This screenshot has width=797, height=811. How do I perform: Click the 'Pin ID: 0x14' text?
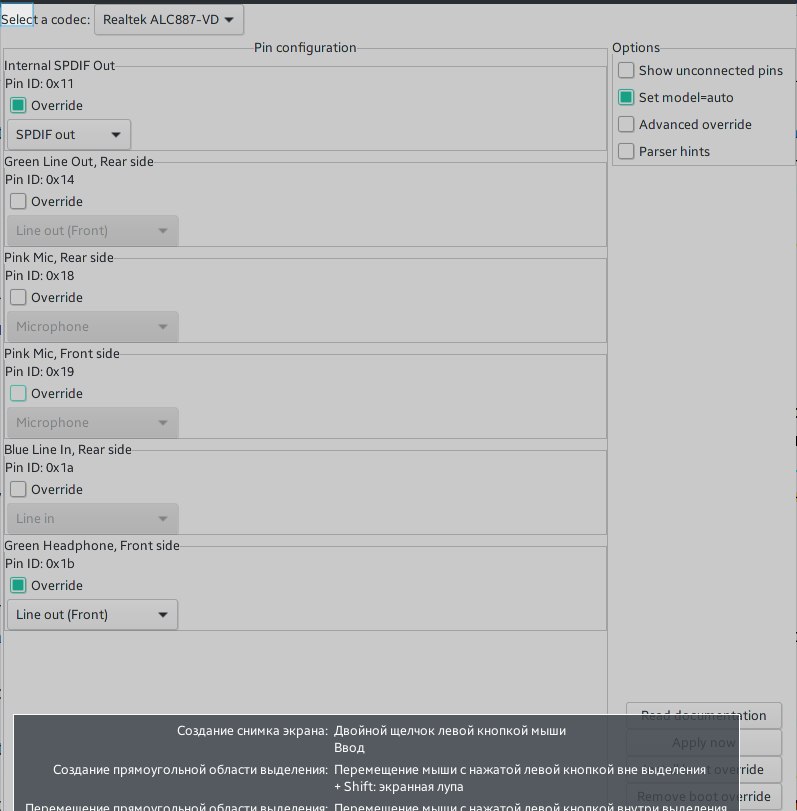(x=39, y=179)
